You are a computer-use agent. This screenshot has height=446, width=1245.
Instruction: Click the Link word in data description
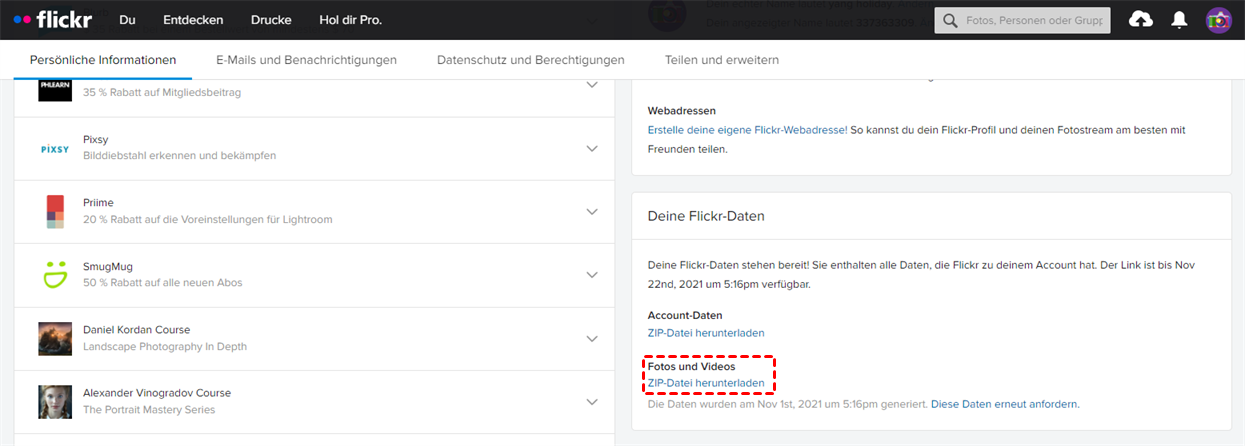tap(1130, 265)
